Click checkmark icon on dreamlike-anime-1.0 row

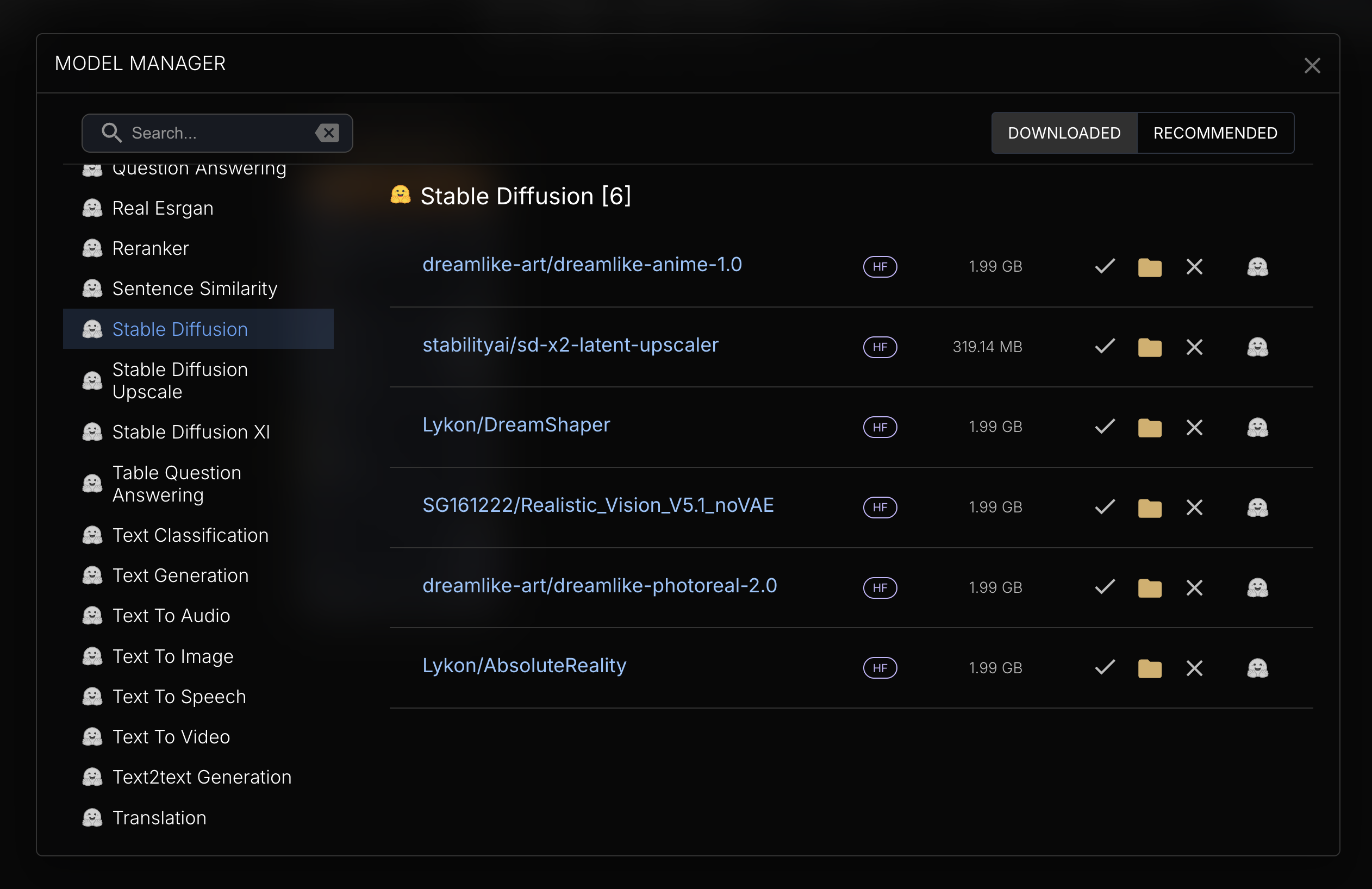click(1105, 266)
